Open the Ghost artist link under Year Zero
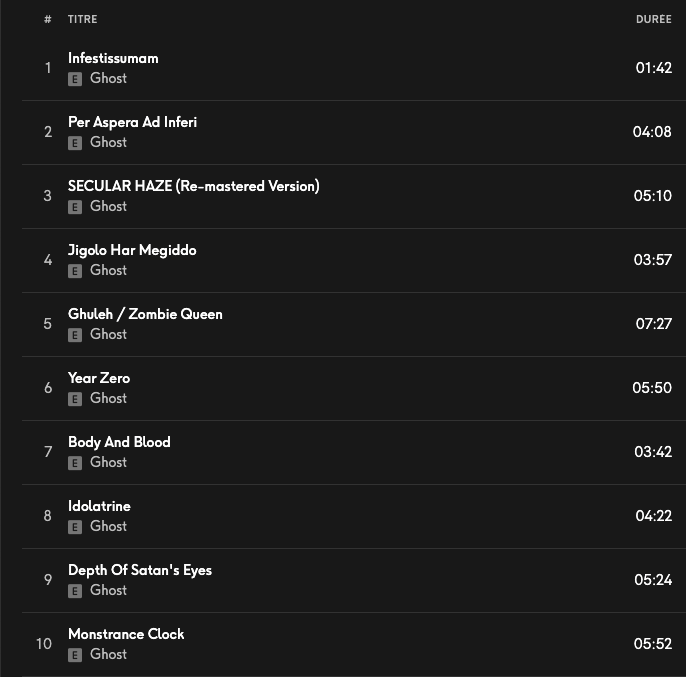 [x=108, y=398]
